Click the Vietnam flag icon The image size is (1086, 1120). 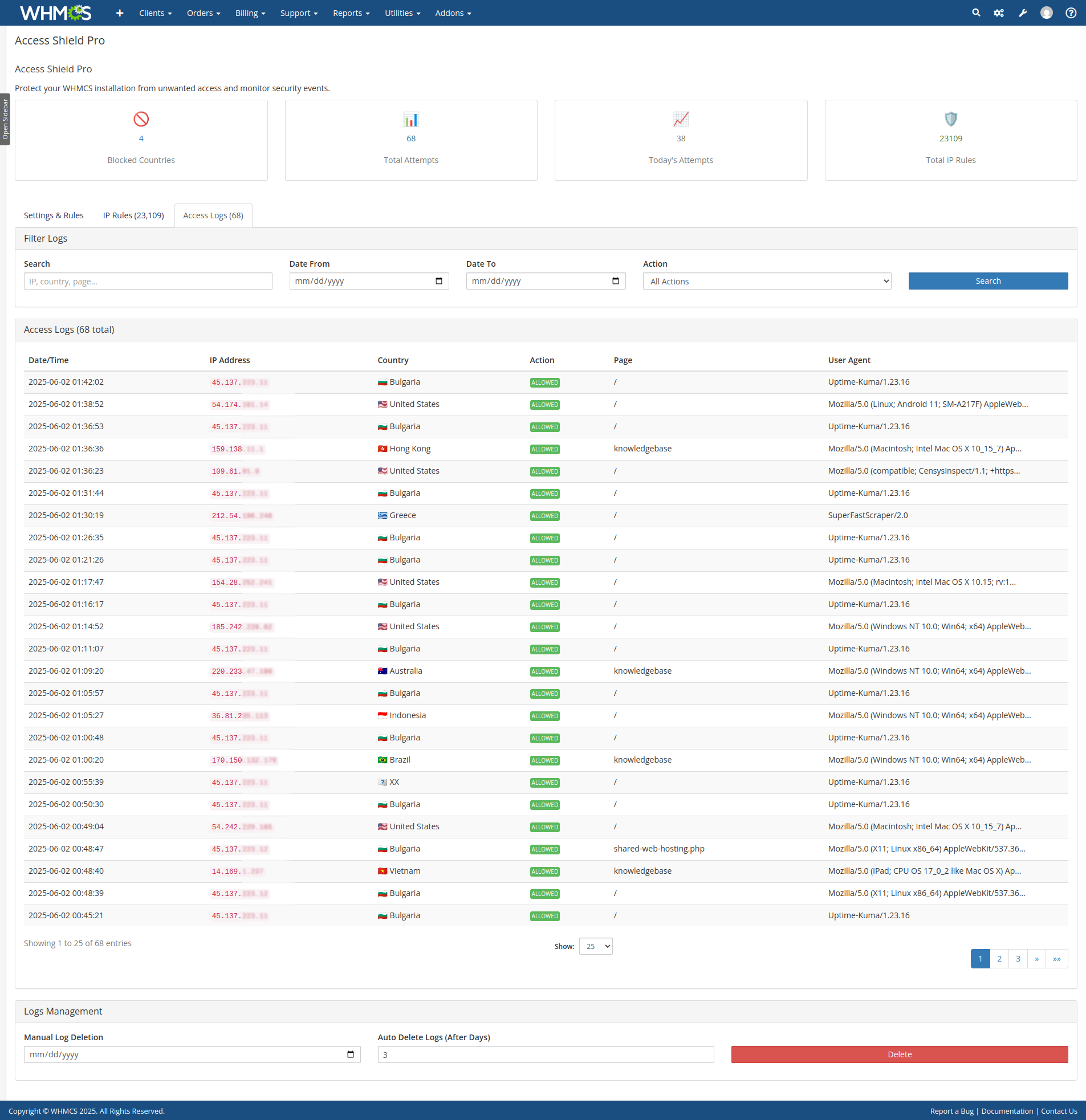pos(383,871)
